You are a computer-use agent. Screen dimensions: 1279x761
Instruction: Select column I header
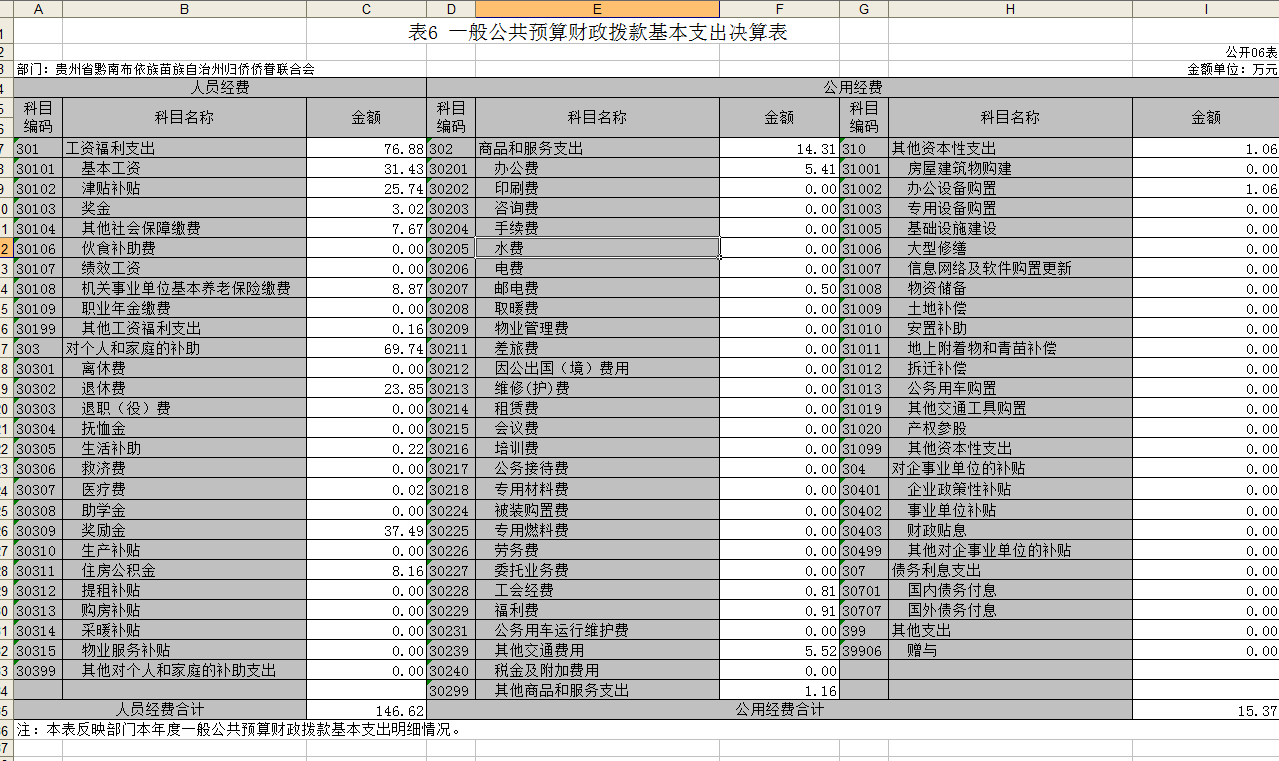(x=1205, y=9)
